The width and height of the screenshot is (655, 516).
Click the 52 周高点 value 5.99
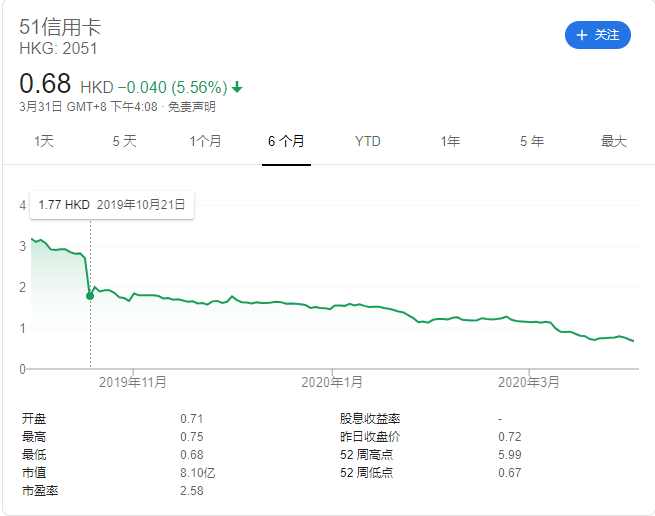point(510,455)
